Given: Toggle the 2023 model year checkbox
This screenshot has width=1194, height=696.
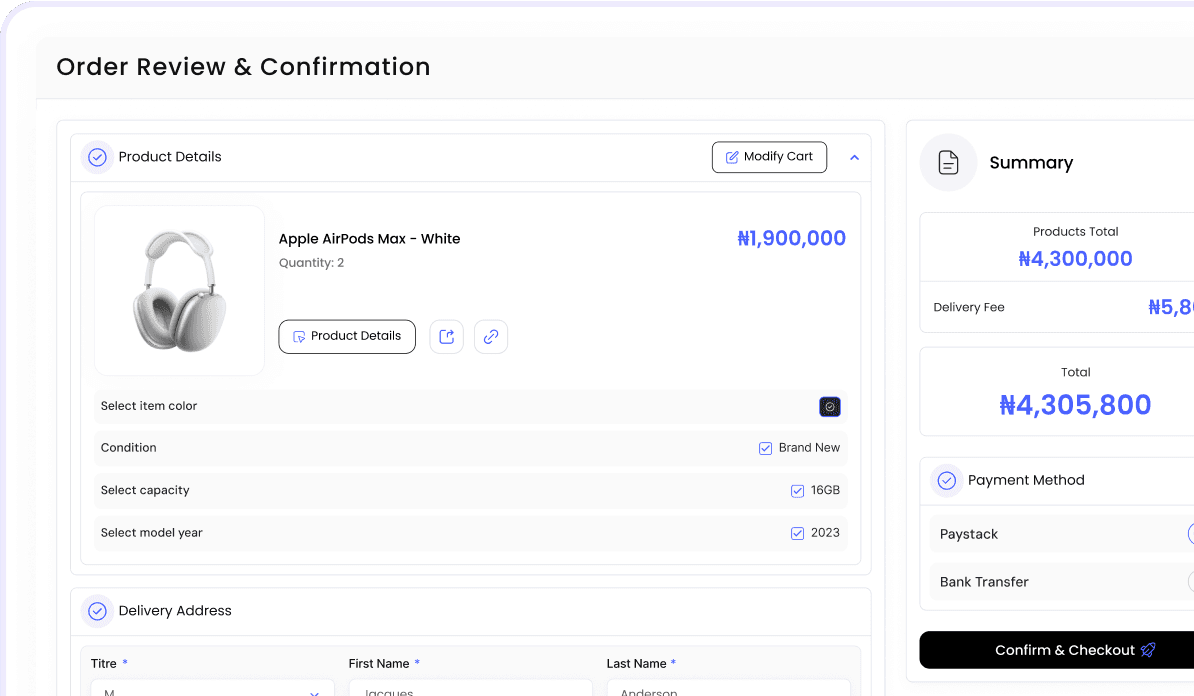Looking at the screenshot, I should click(797, 534).
